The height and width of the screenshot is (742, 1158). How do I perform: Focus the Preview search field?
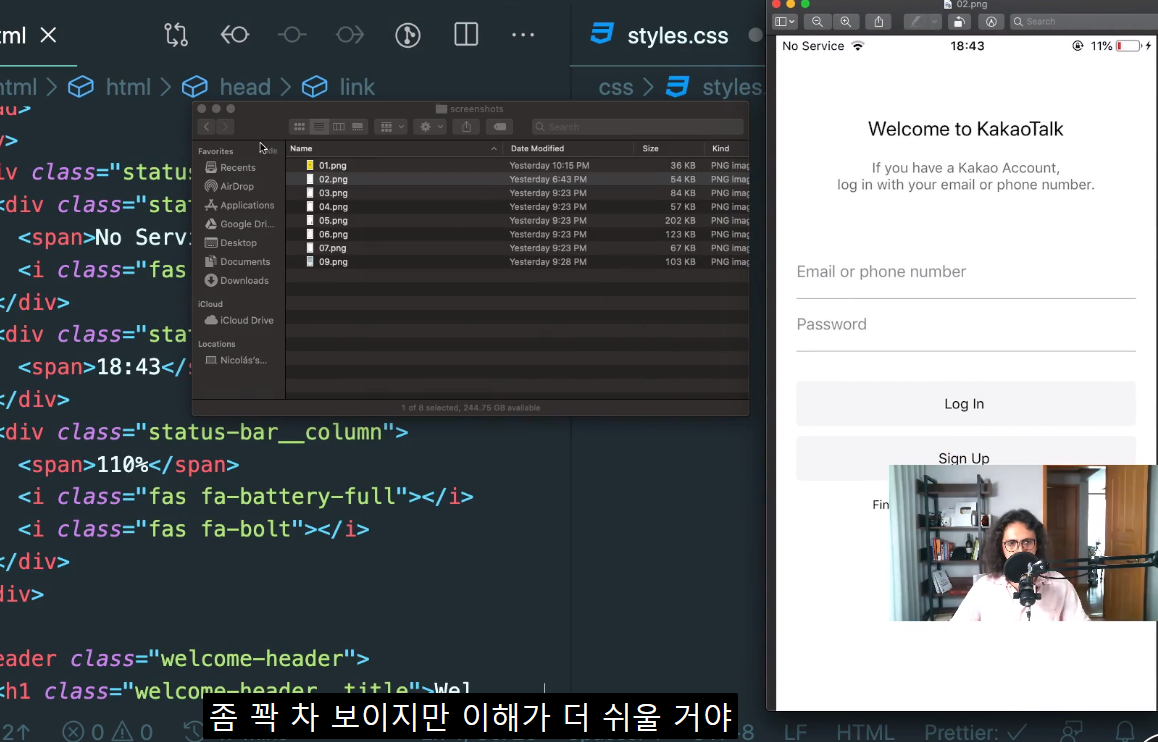(1083, 22)
